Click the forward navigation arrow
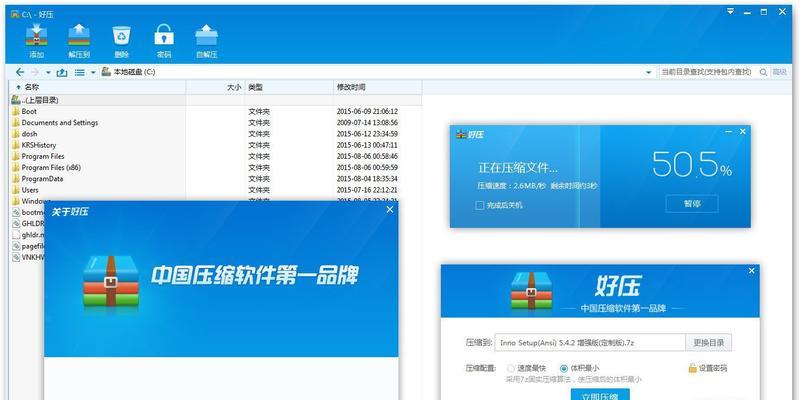801x400 pixels. click(35, 73)
